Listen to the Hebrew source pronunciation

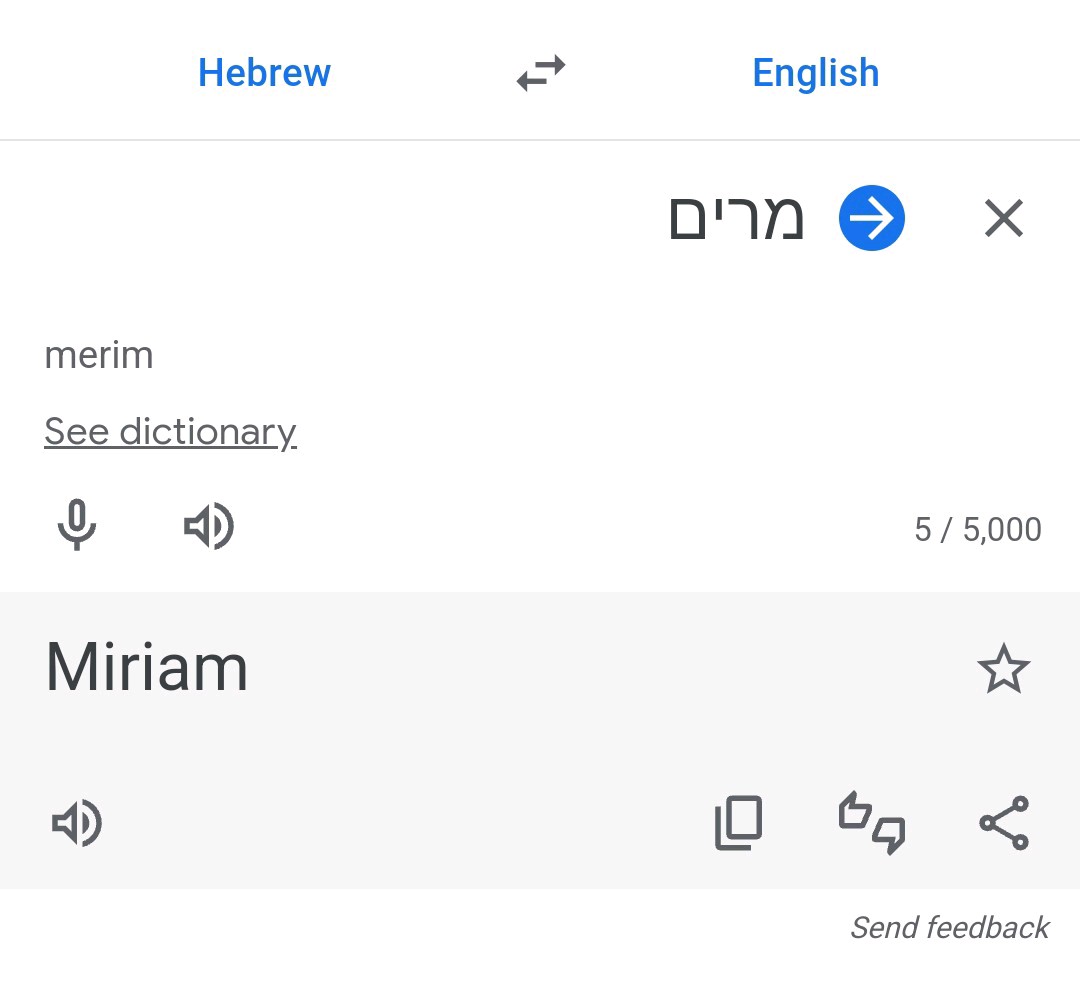tap(208, 526)
